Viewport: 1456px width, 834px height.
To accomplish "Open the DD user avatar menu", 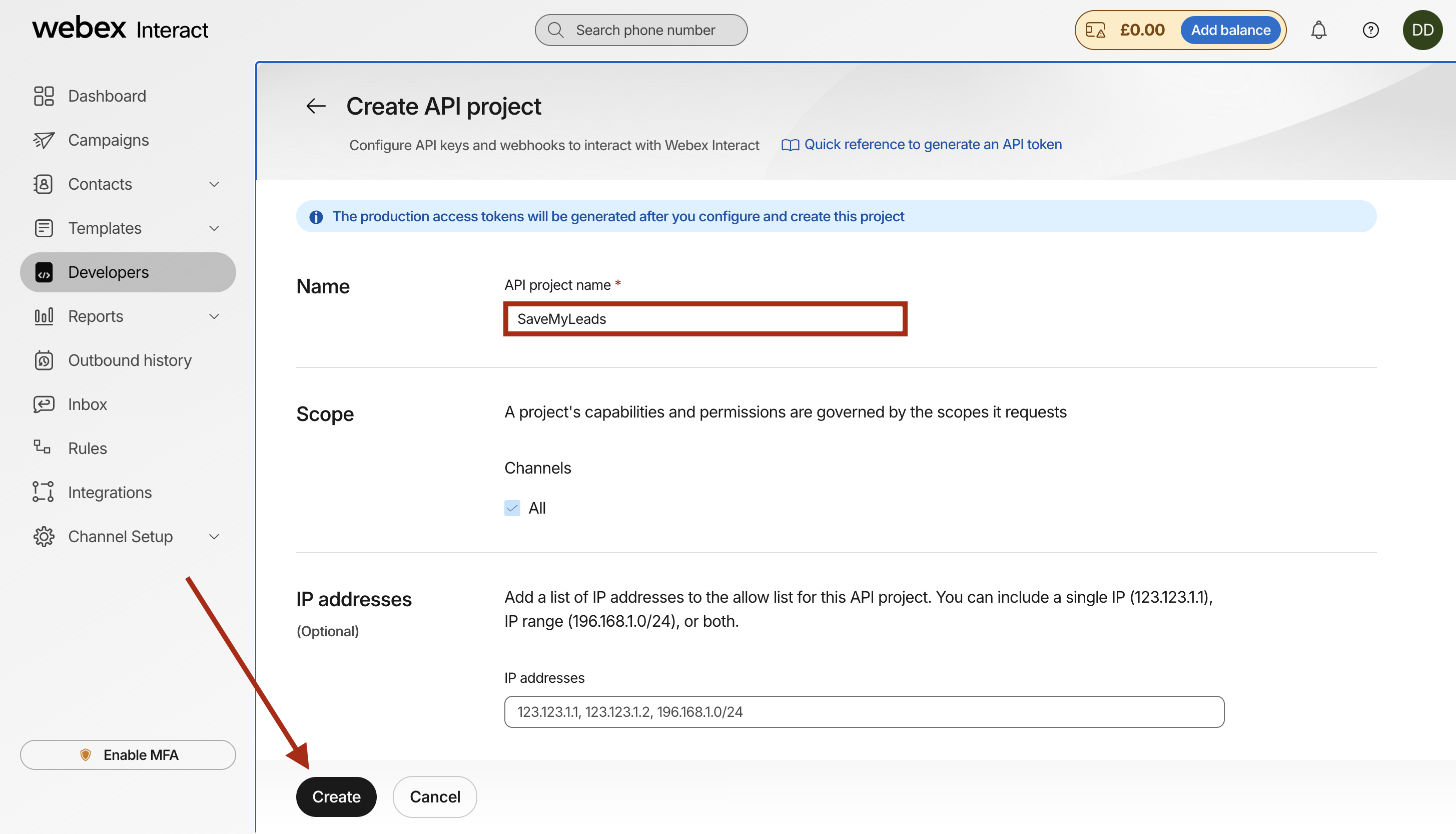I will tap(1422, 30).
